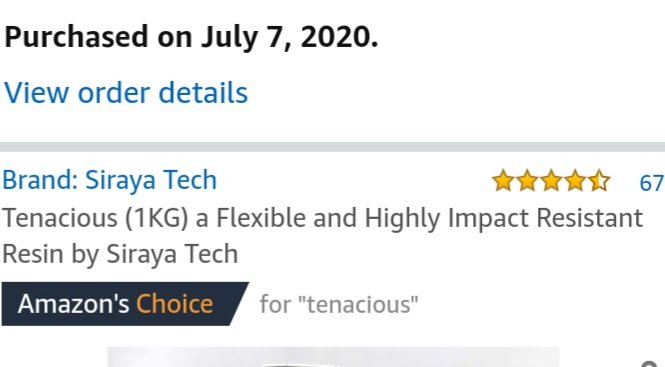This screenshot has width=665, height=367.
Task: Click the orange Choice word in badge
Action: click(175, 304)
